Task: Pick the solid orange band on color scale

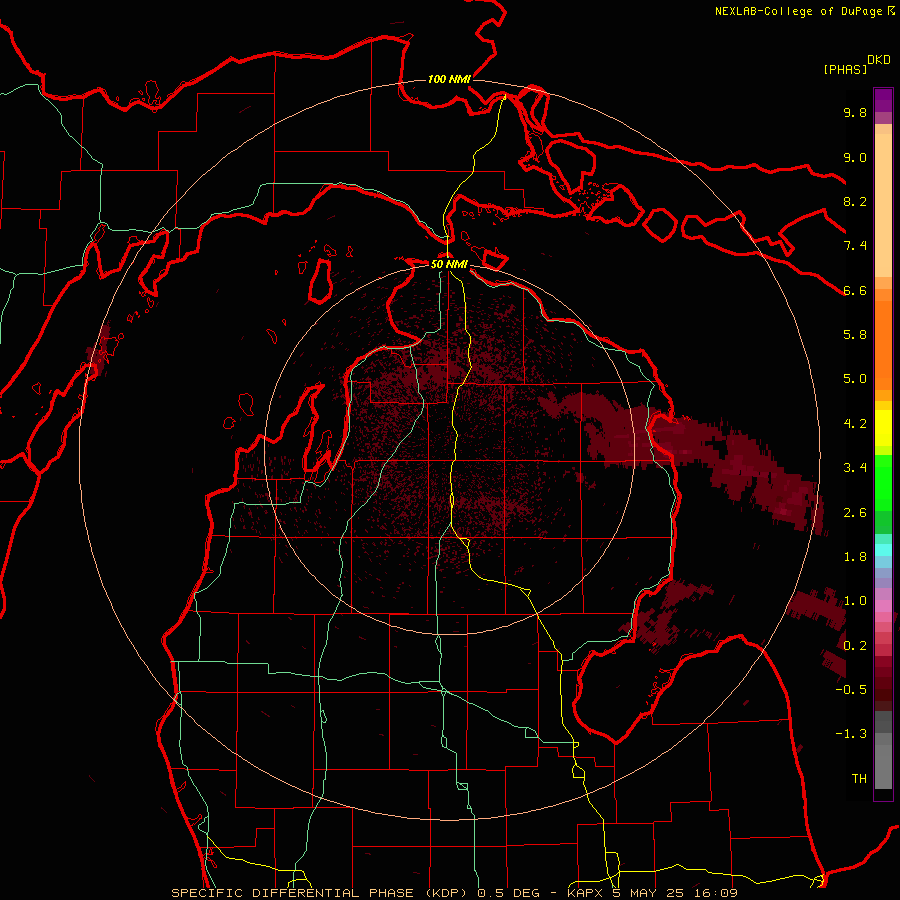Action: click(x=883, y=346)
